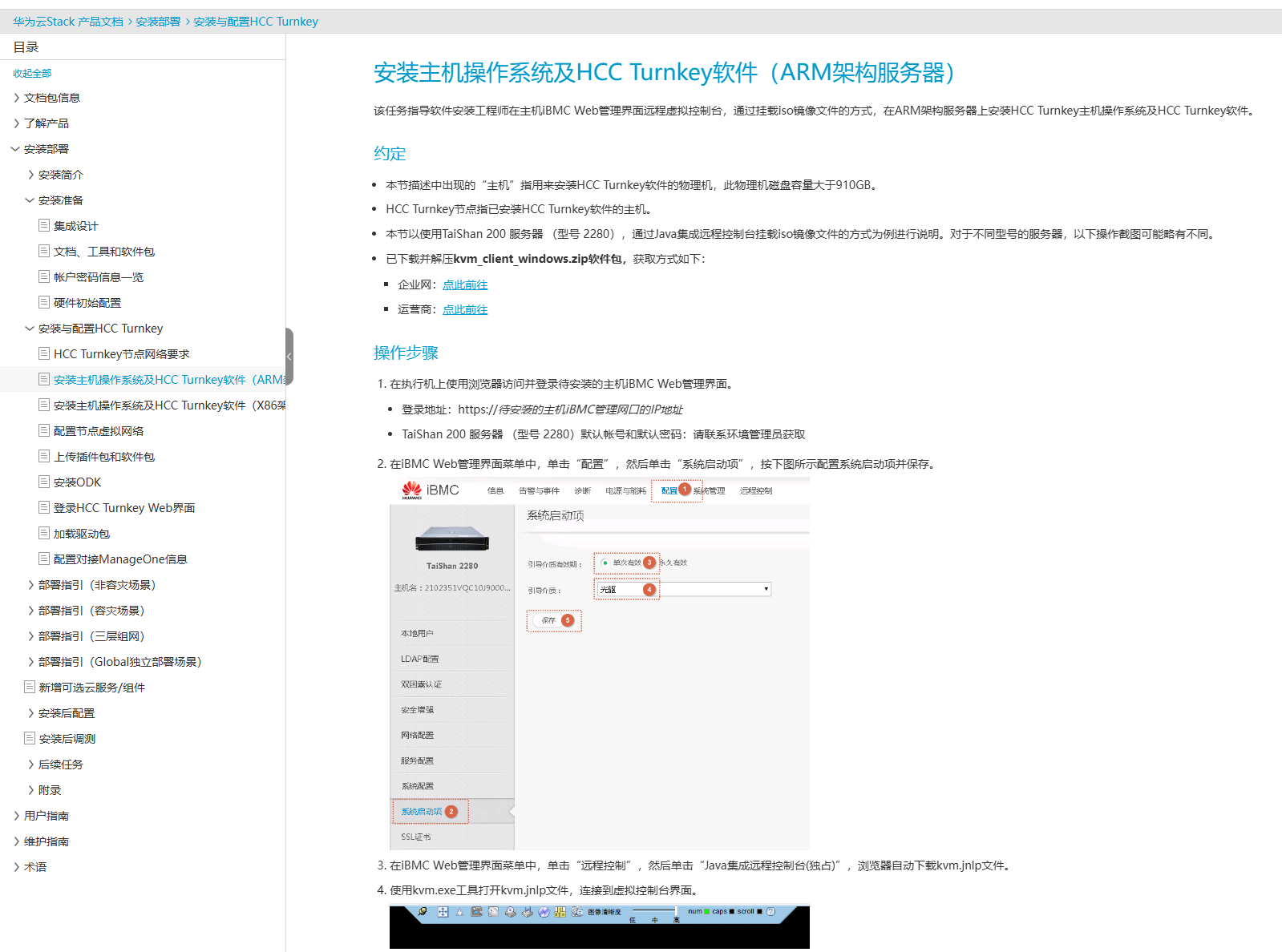Select the 约定 section heading

pos(390,154)
